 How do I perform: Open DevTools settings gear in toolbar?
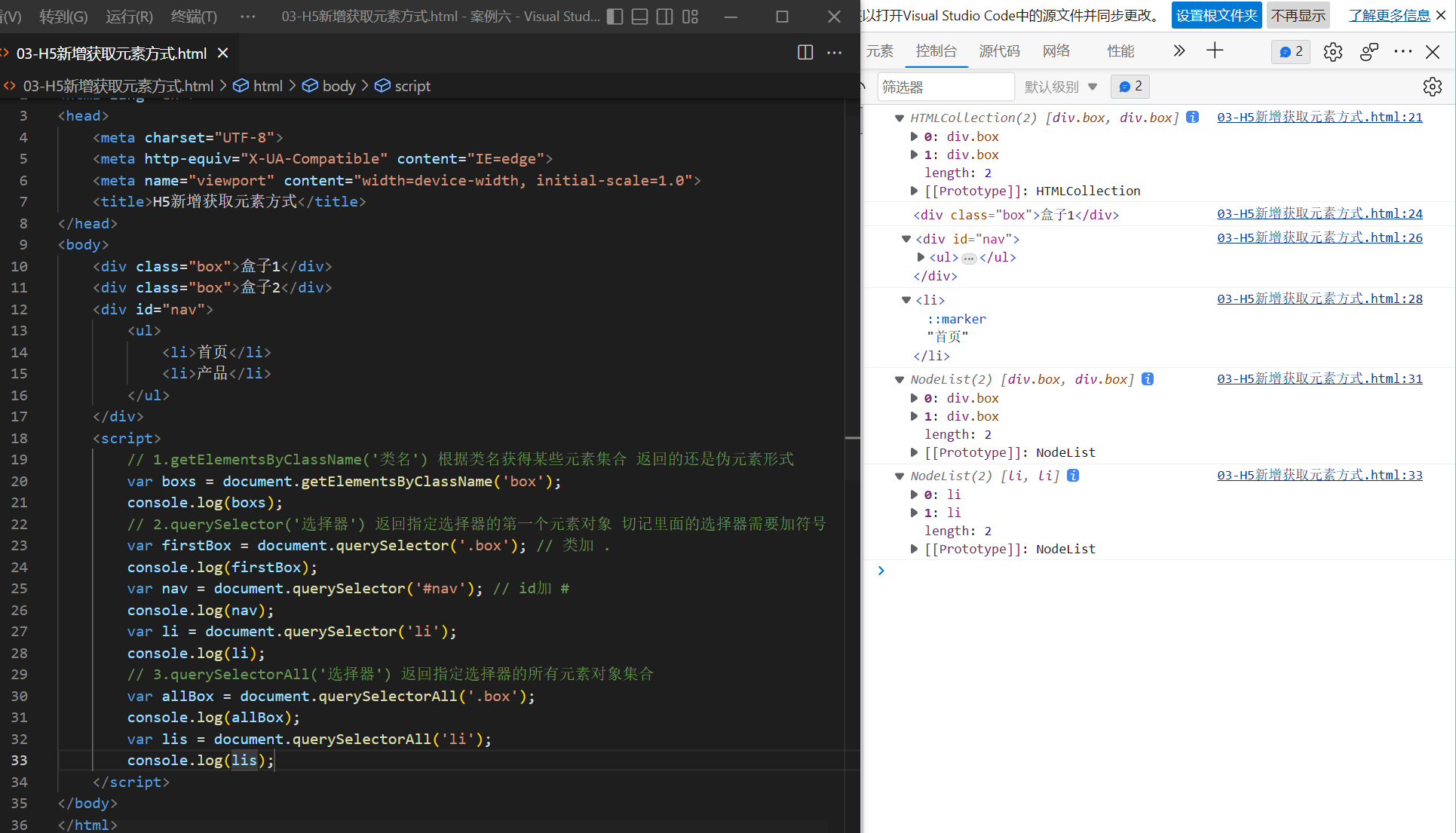[x=1332, y=51]
